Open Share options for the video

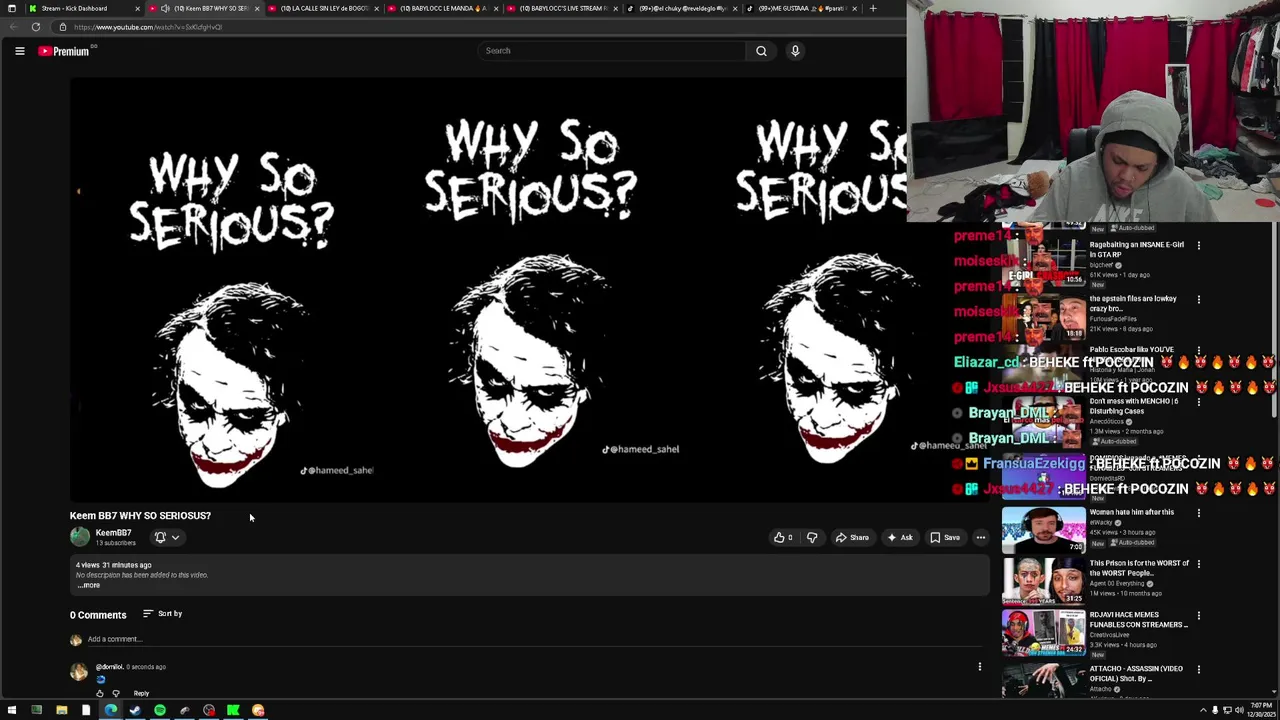click(x=852, y=538)
